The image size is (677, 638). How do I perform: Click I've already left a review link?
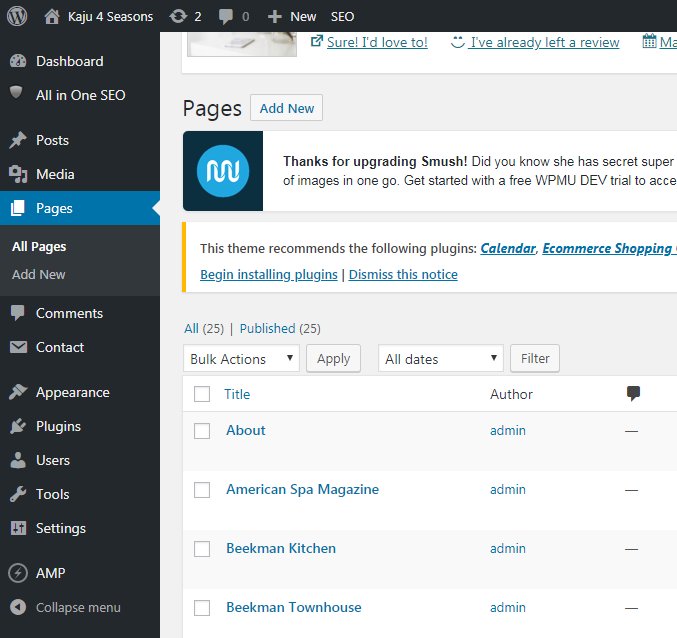point(544,42)
